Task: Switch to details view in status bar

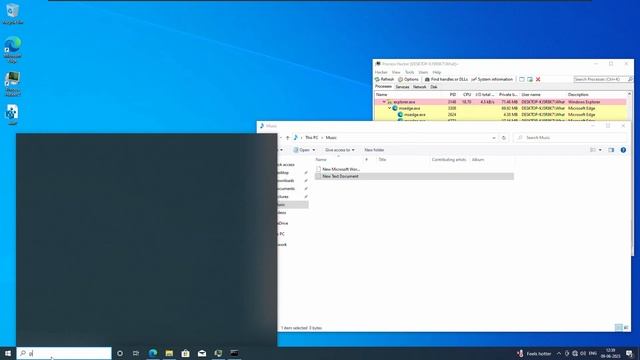Action: [618, 327]
